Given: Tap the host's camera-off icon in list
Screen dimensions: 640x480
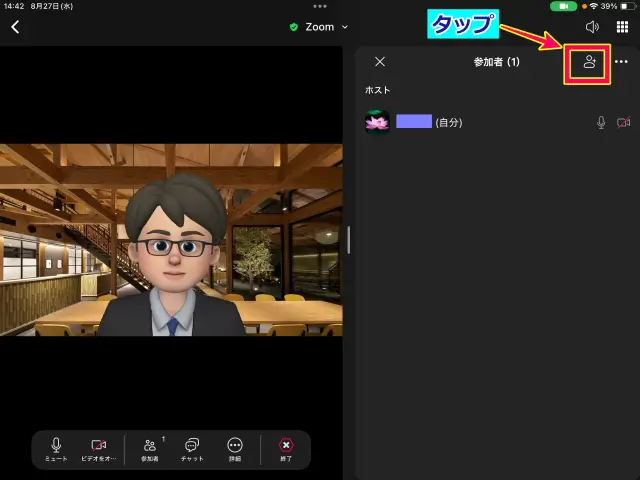Looking at the screenshot, I should (x=623, y=122).
